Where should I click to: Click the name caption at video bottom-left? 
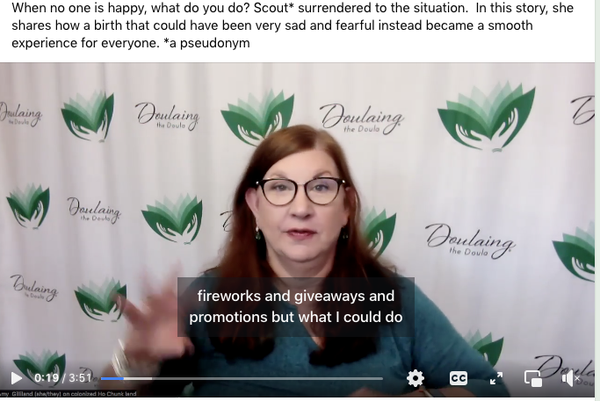click(68, 393)
